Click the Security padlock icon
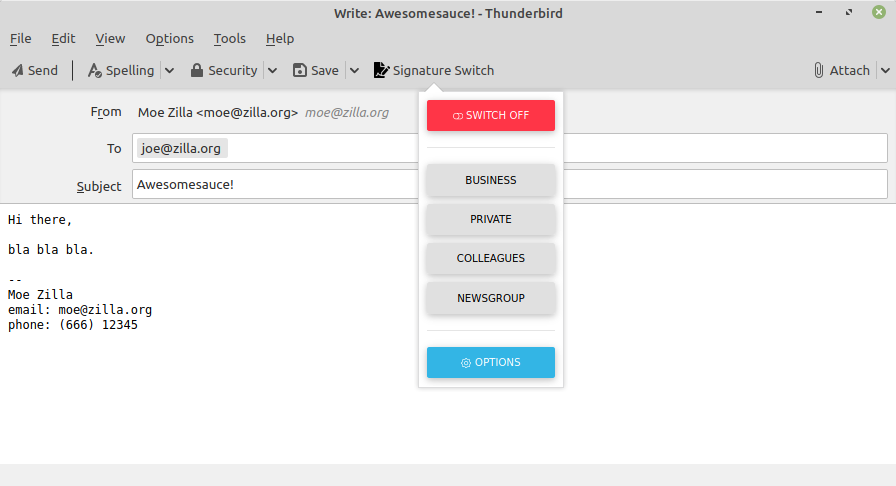Screen dimensions: 896x486 click(197, 71)
